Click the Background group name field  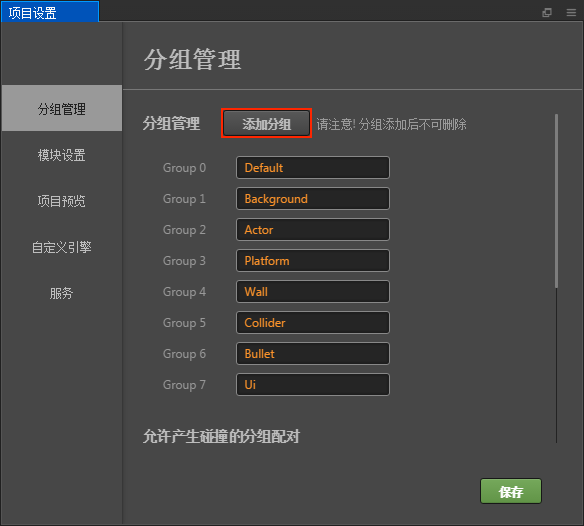click(313, 199)
